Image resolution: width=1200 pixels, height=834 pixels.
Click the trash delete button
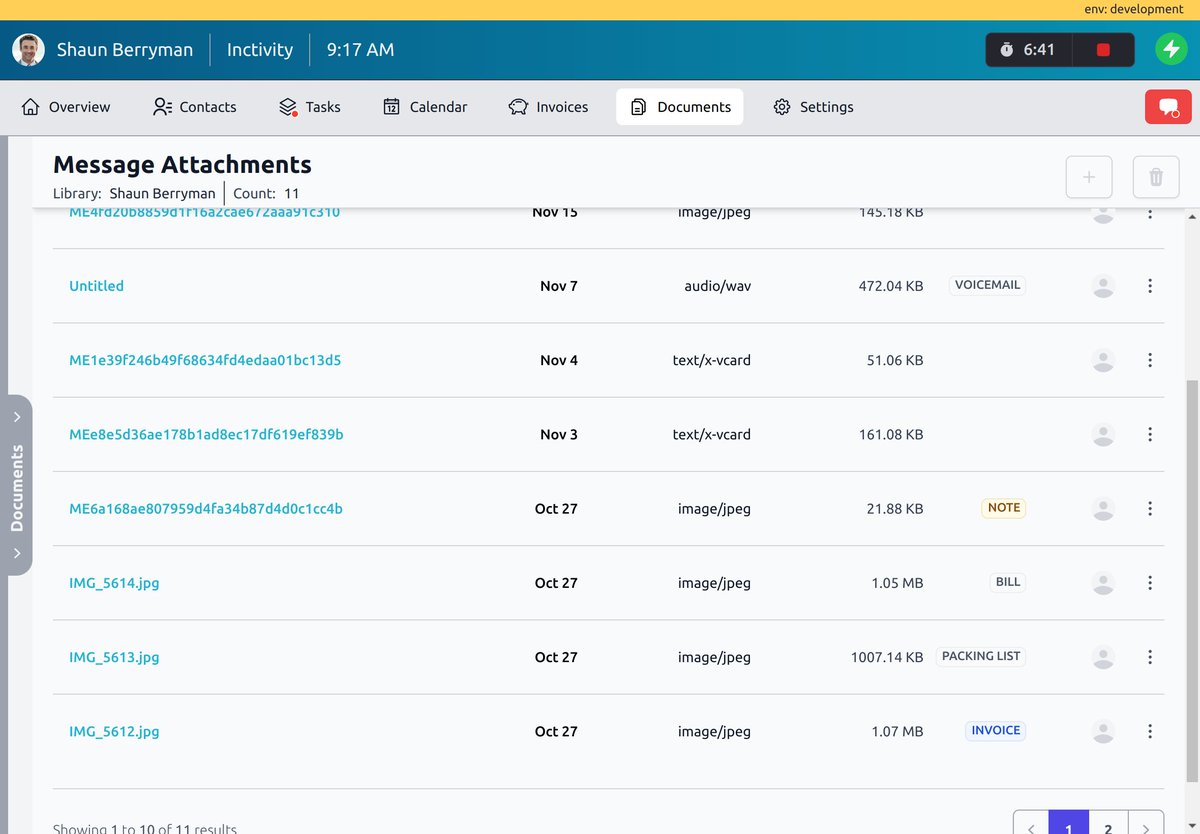[x=1156, y=177]
